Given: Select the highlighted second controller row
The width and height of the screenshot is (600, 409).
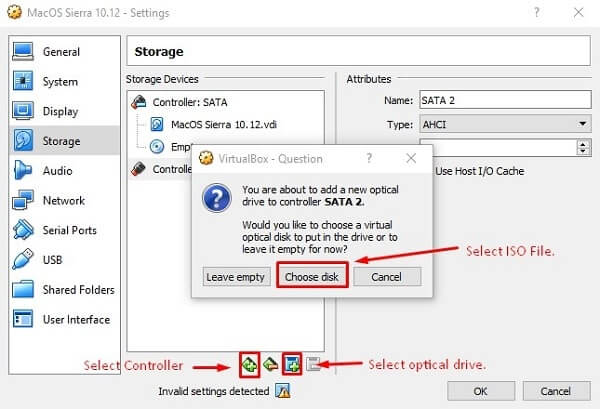Looking at the screenshot, I should pyautogui.click(x=161, y=169).
